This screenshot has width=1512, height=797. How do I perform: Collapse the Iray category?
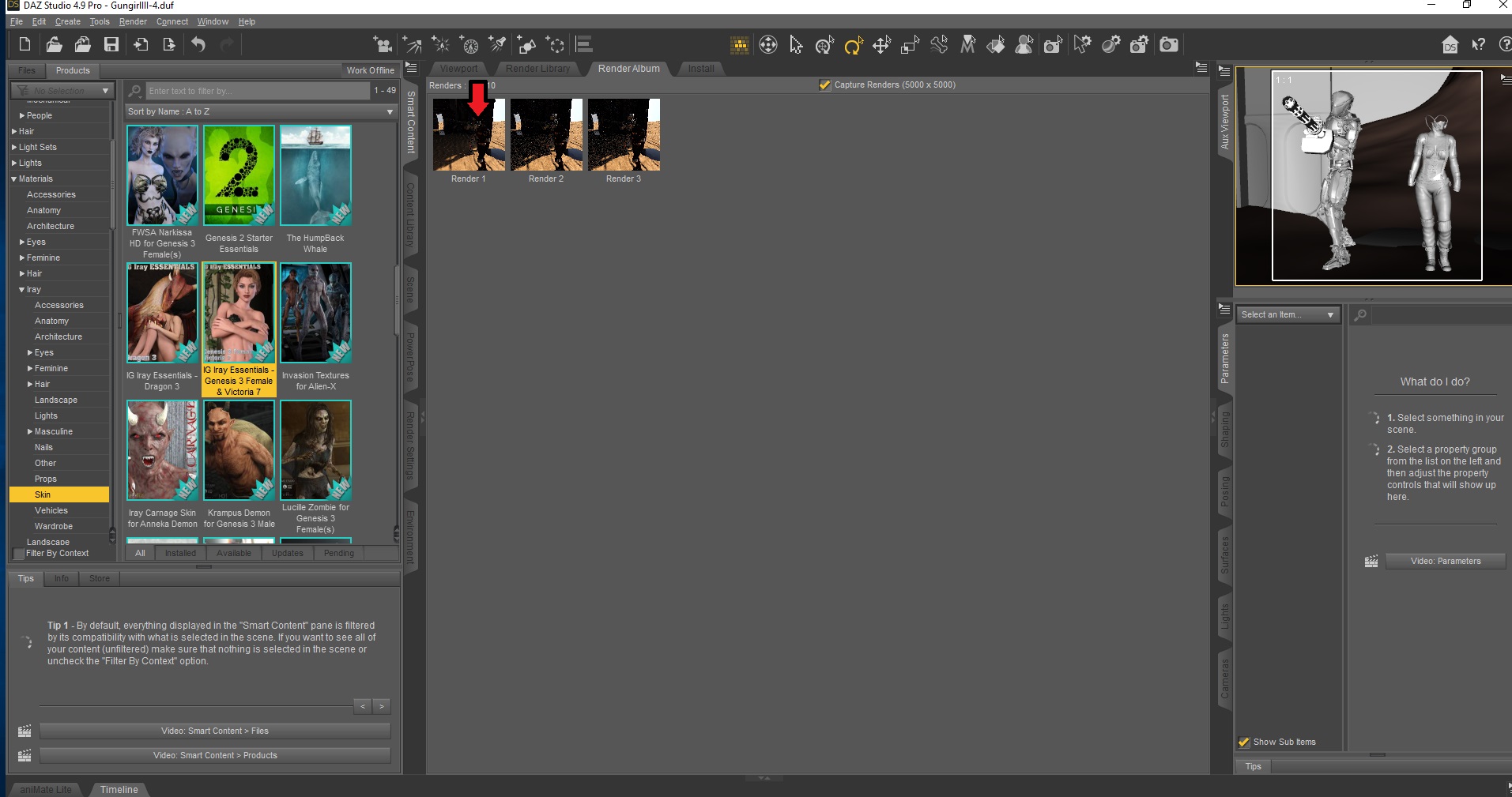point(22,289)
